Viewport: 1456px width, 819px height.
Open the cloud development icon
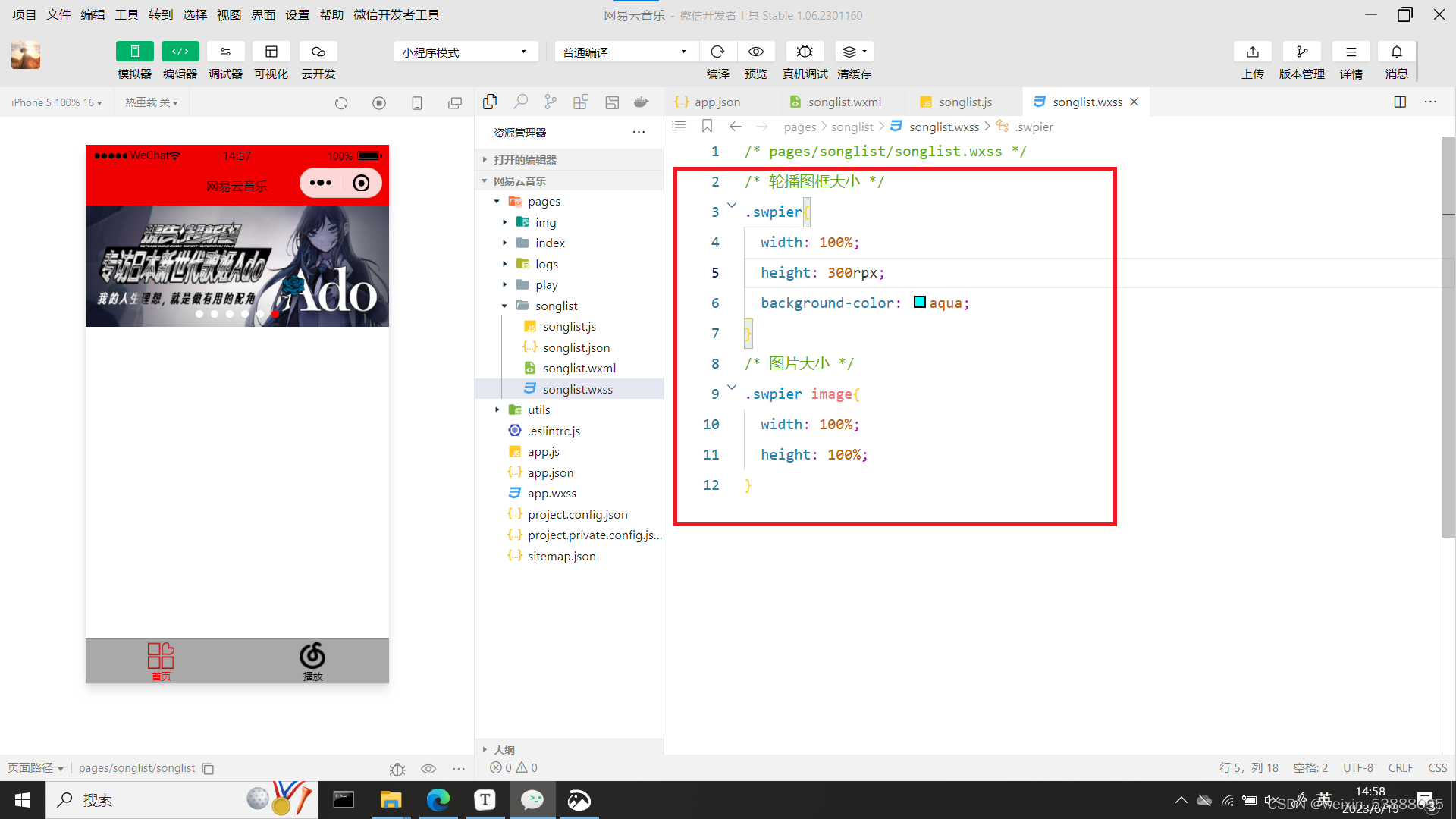[x=318, y=52]
